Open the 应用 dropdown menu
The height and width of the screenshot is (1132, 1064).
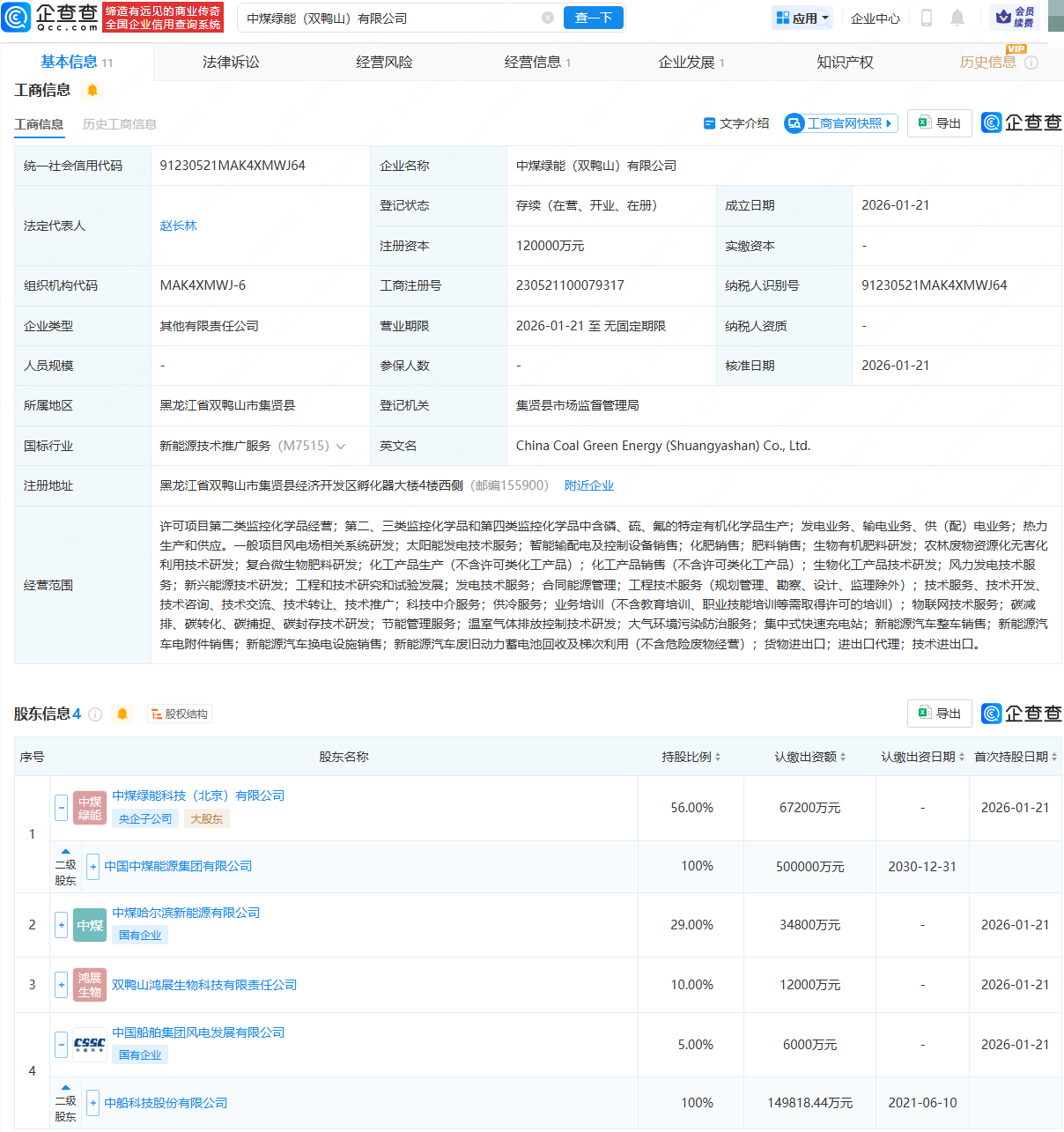tap(802, 18)
